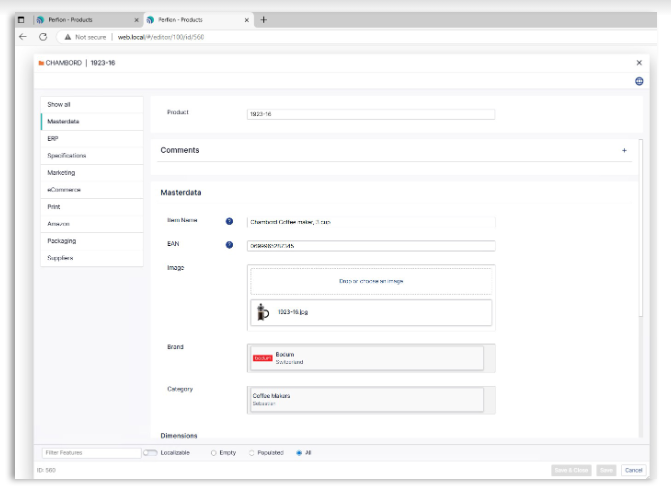The height and width of the screenshot is (491, 671).
Task: Click the Save button
Action: [606, 470]
